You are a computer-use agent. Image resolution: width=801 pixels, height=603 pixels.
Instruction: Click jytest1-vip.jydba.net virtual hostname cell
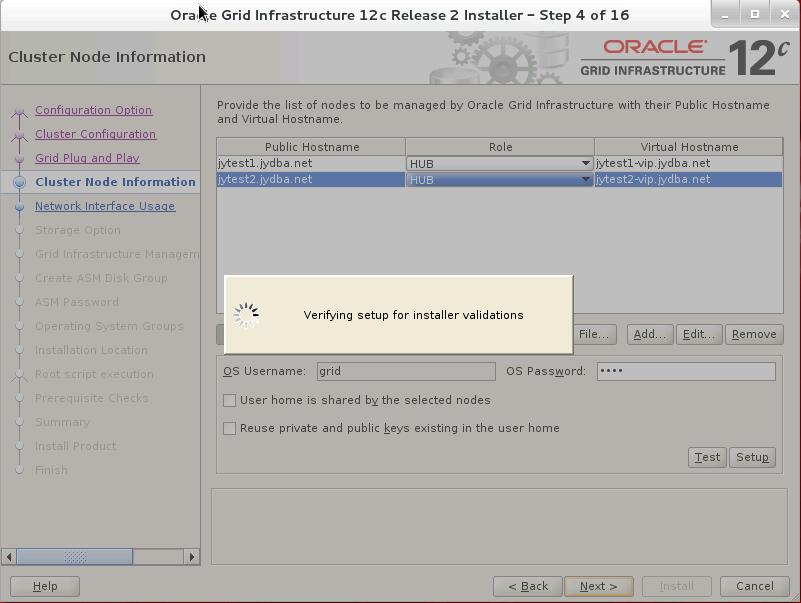coord(688,164)
